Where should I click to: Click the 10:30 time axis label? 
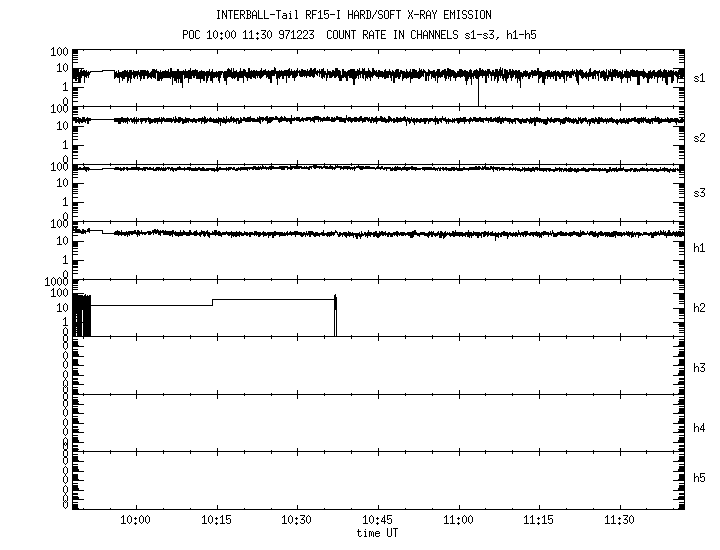pyautogui.click(x=297, y=520)
